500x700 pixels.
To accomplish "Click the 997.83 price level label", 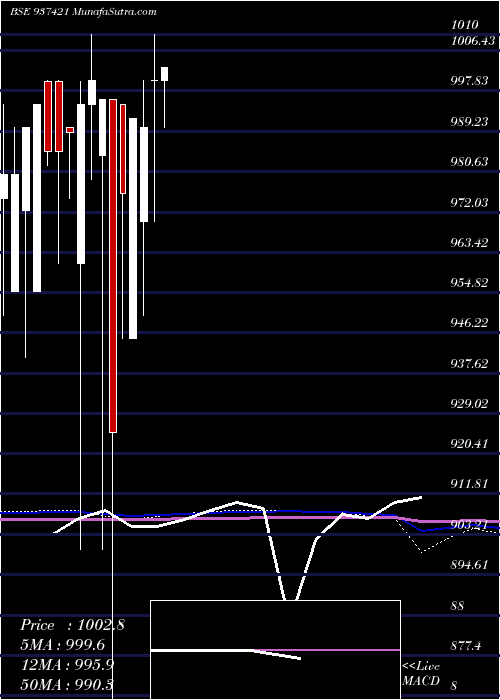I will tap(470, 81).
